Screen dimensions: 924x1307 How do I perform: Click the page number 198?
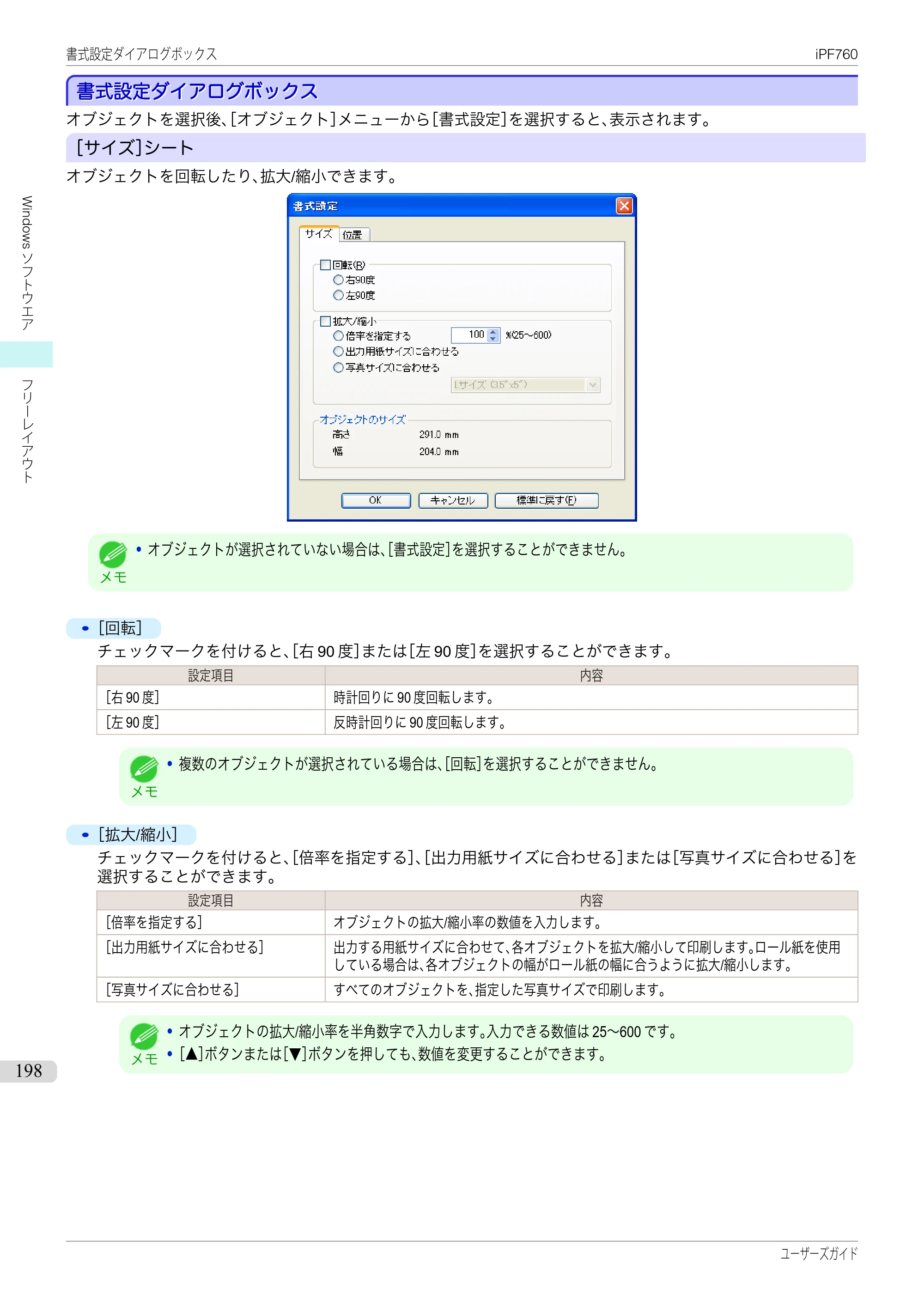coord(29,1071)
